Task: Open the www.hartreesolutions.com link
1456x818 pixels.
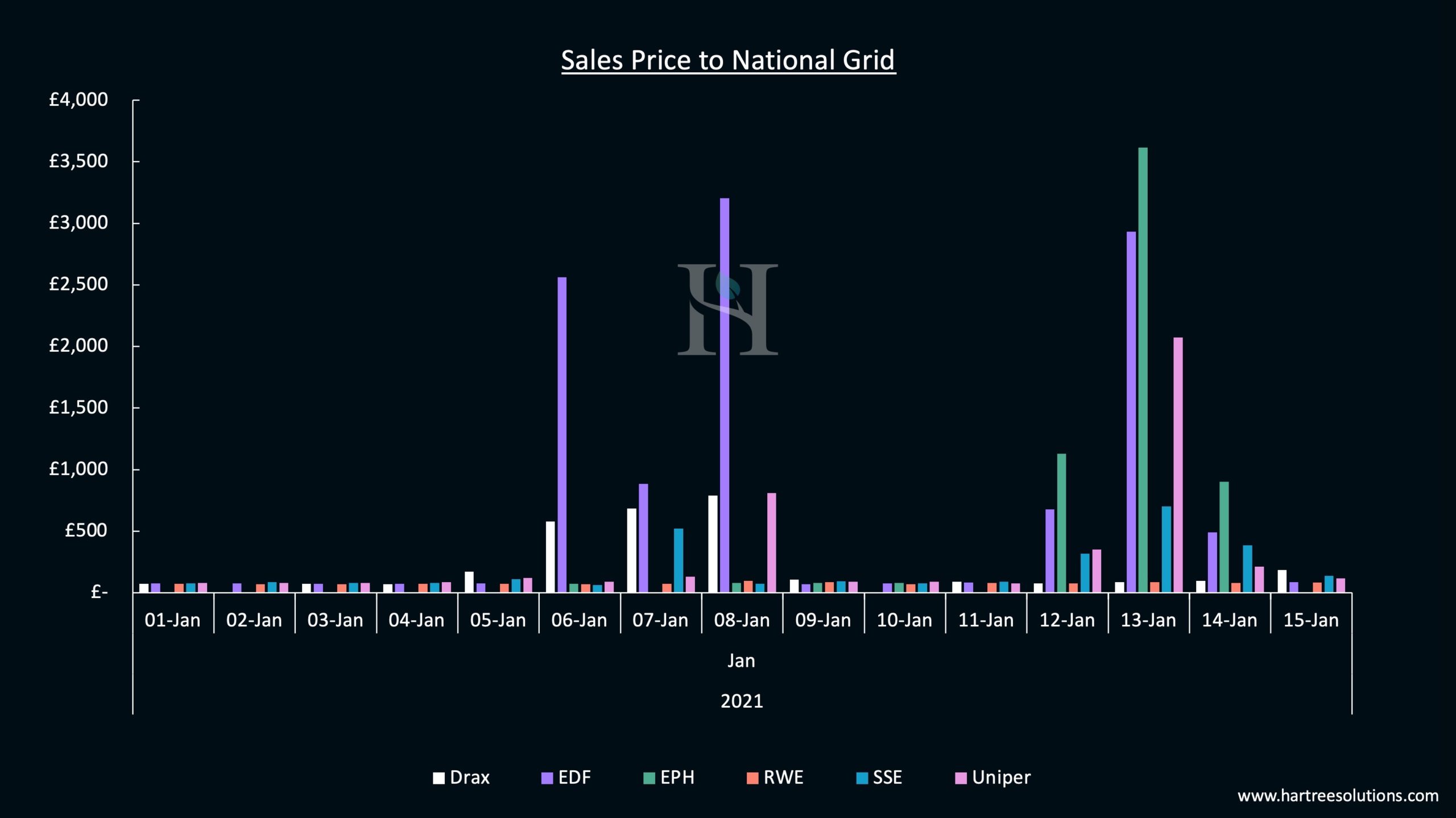Action: tap(1338, 796)
